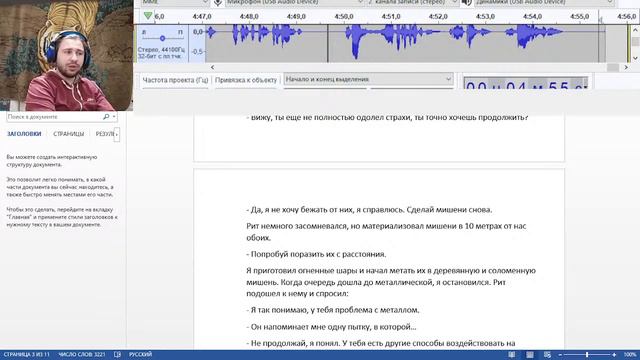Adjust the track pan slider knob
This screenshot has width=640, height=360.
click(x=162, y=38)
